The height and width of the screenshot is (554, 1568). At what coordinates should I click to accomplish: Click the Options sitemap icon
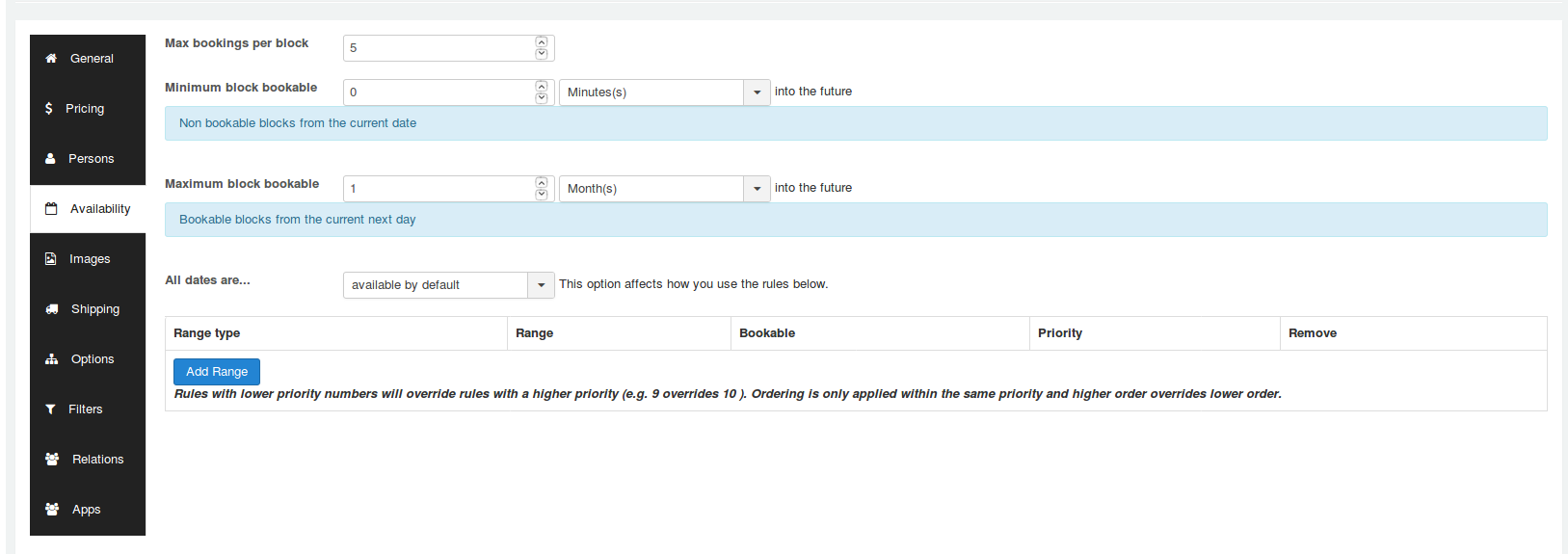52,359
